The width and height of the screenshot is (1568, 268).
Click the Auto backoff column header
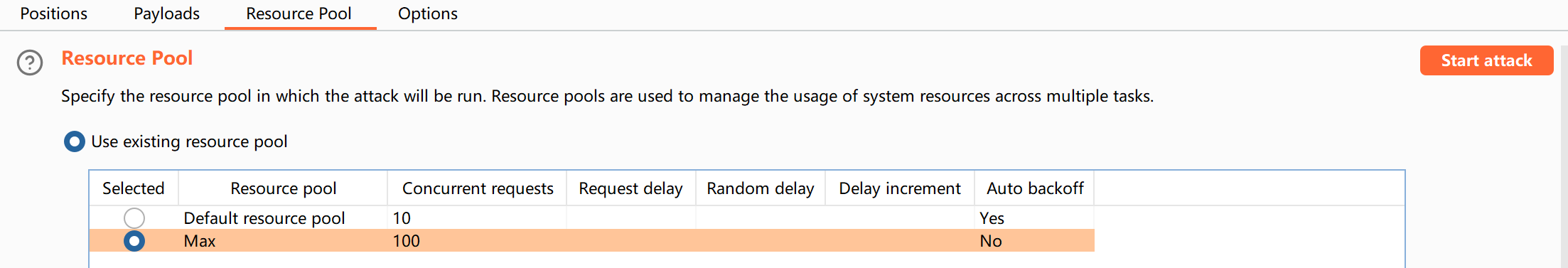[1035, 188]
